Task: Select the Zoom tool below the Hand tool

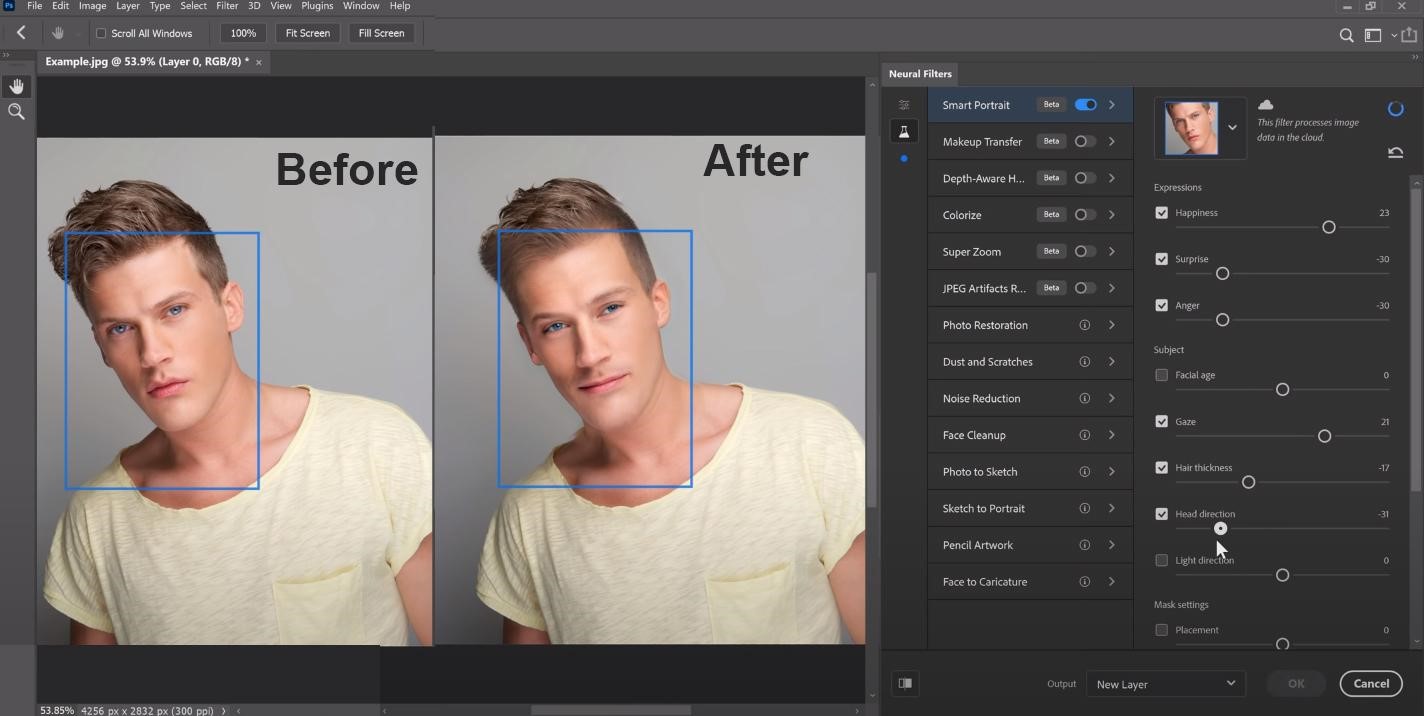Action: click(x=16, y=111)
